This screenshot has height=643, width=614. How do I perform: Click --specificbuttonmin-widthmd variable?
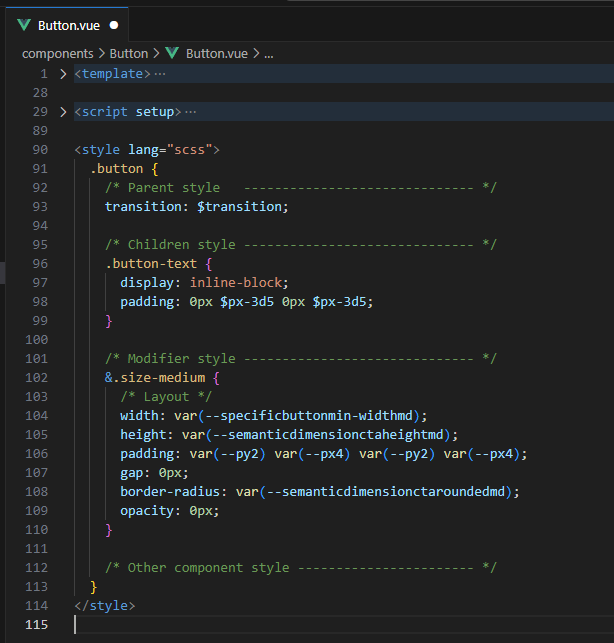point(309,416)
